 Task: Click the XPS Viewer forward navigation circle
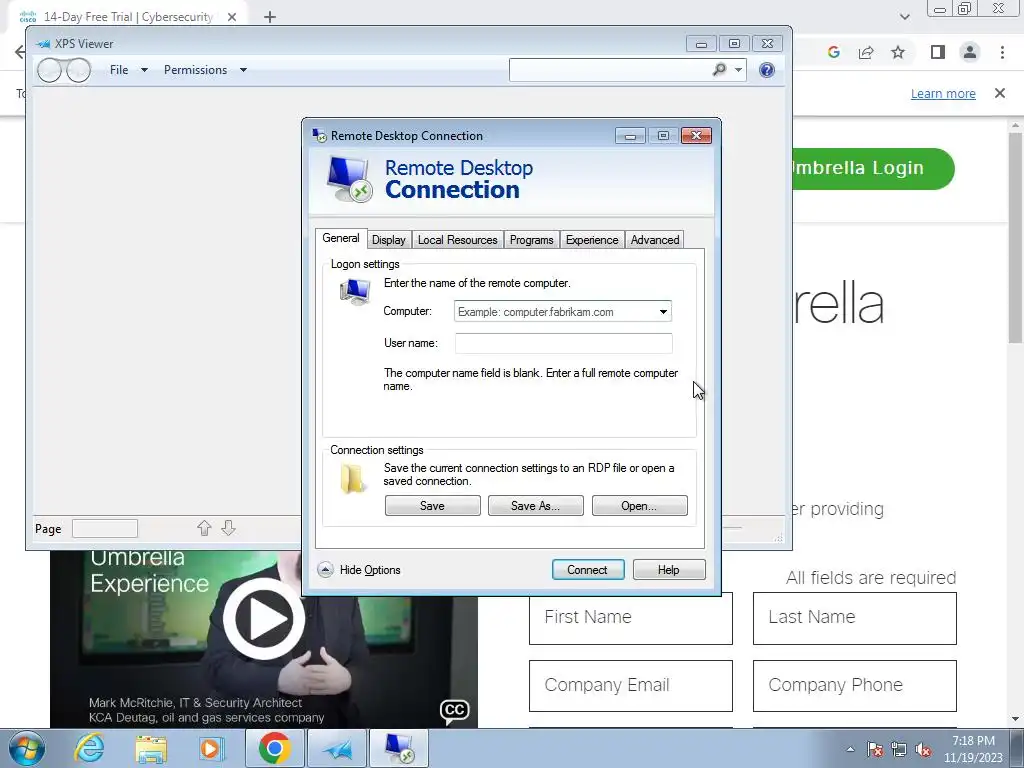pos(78,70)
